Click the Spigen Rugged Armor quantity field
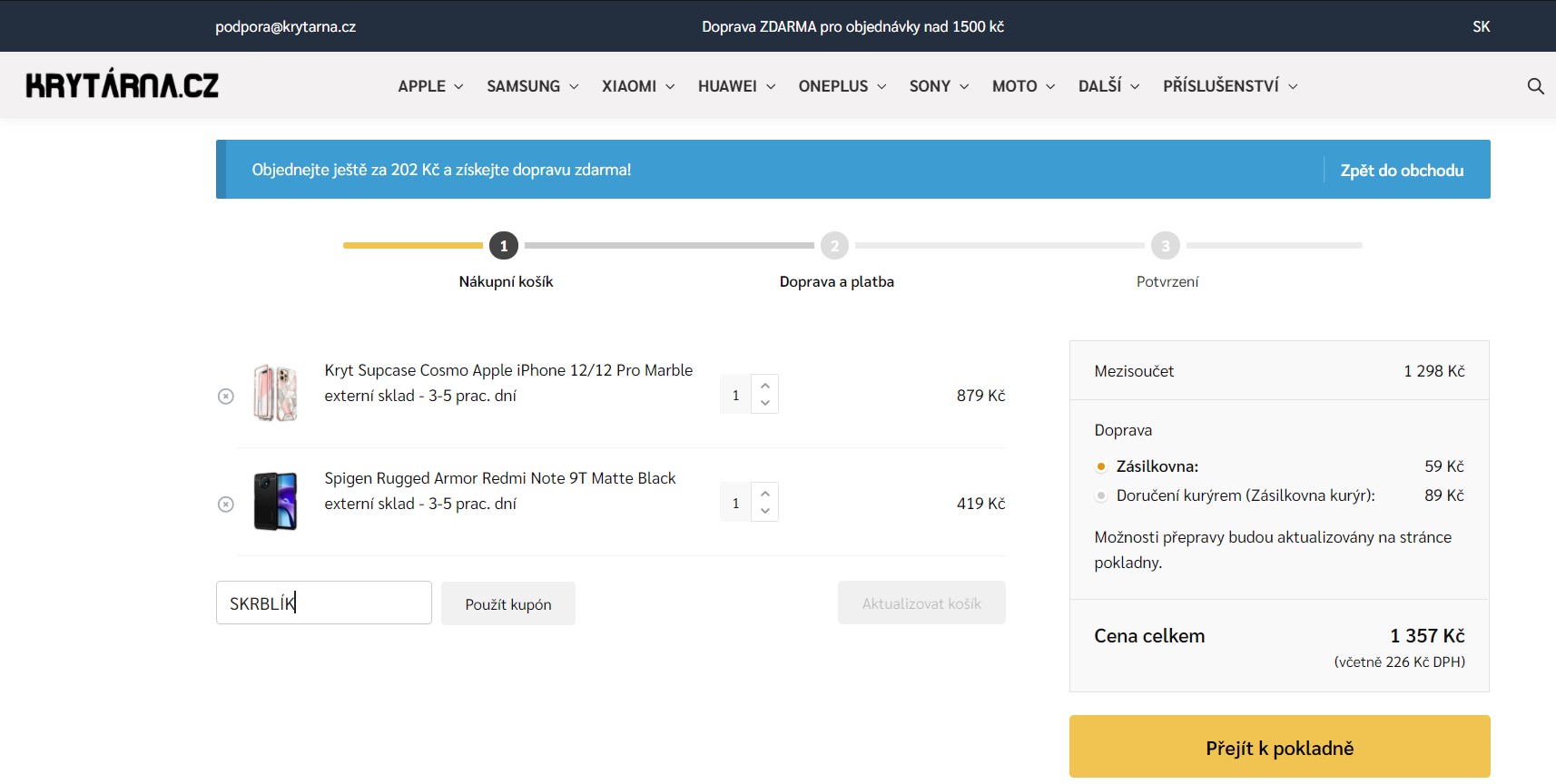The width and height of the screenshot is (1556, 784). click(735, 503)
